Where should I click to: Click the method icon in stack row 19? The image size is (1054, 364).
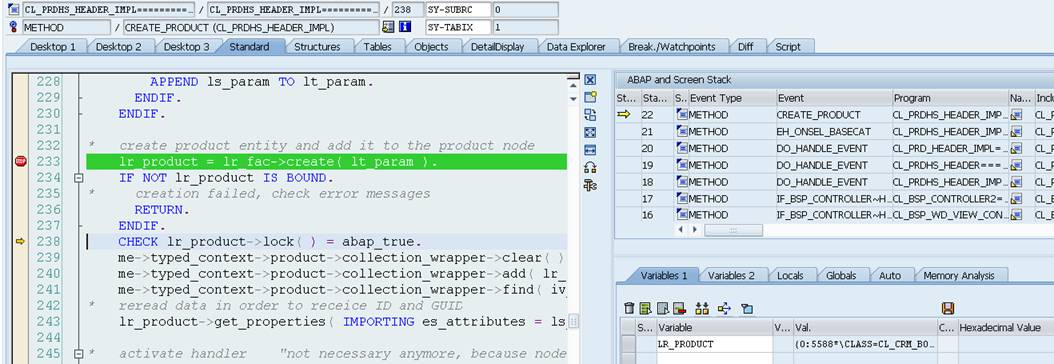coord(682,165)
